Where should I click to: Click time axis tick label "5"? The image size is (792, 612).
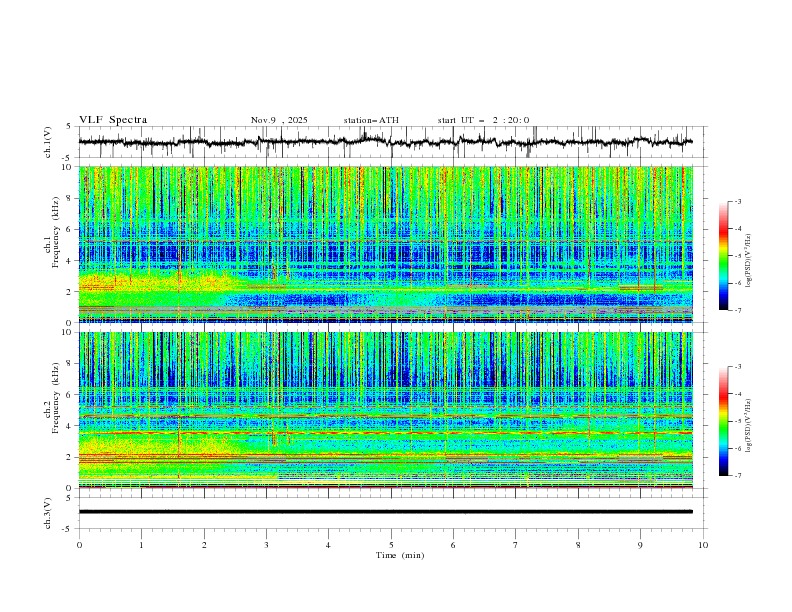point(391,545)
